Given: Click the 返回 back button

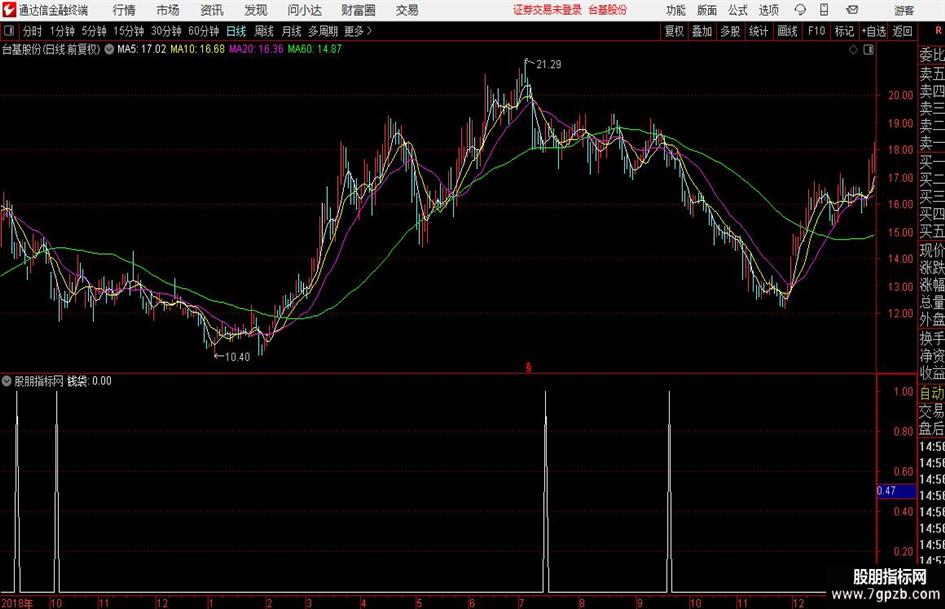Looking at the screenshot, I should click(x=902, y=31).
